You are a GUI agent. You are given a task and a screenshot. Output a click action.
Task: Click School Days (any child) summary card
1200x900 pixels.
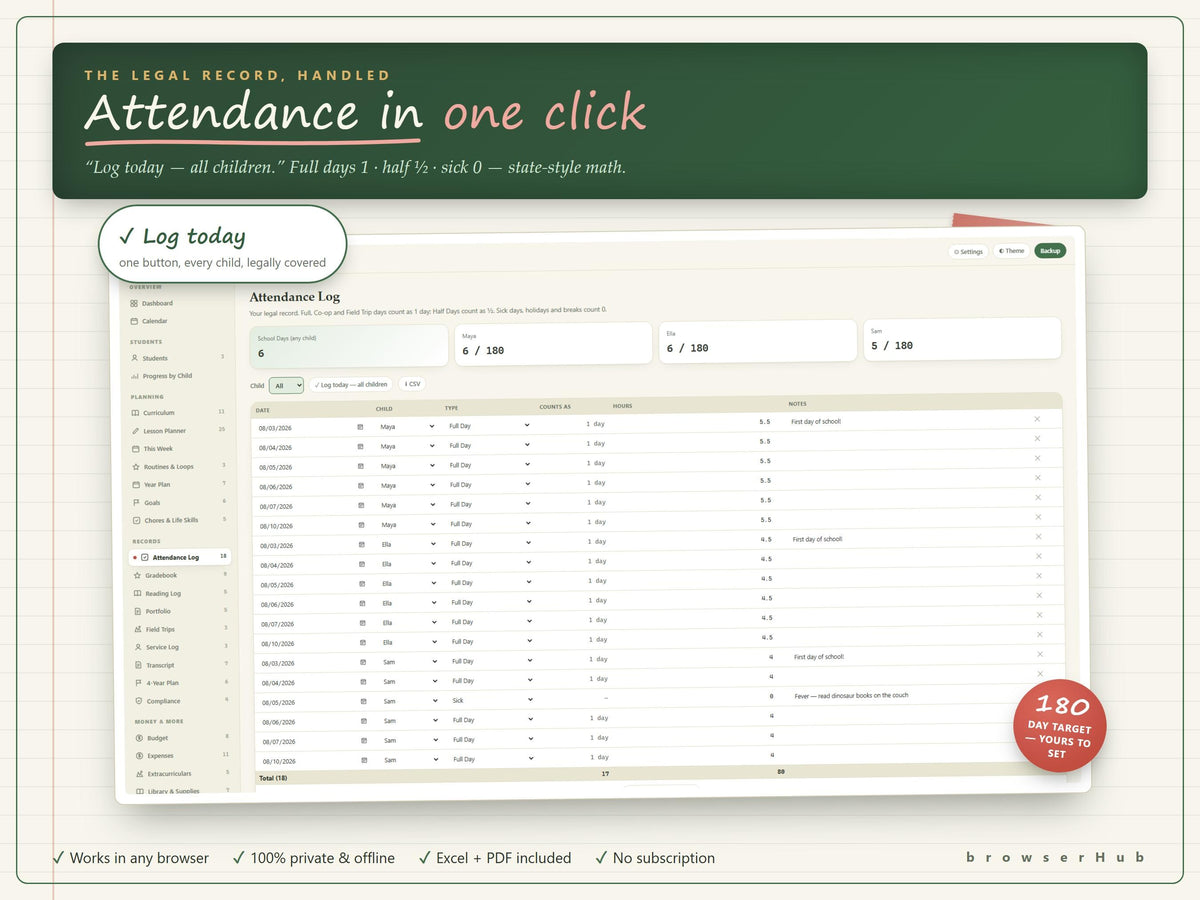pos(348,346)
